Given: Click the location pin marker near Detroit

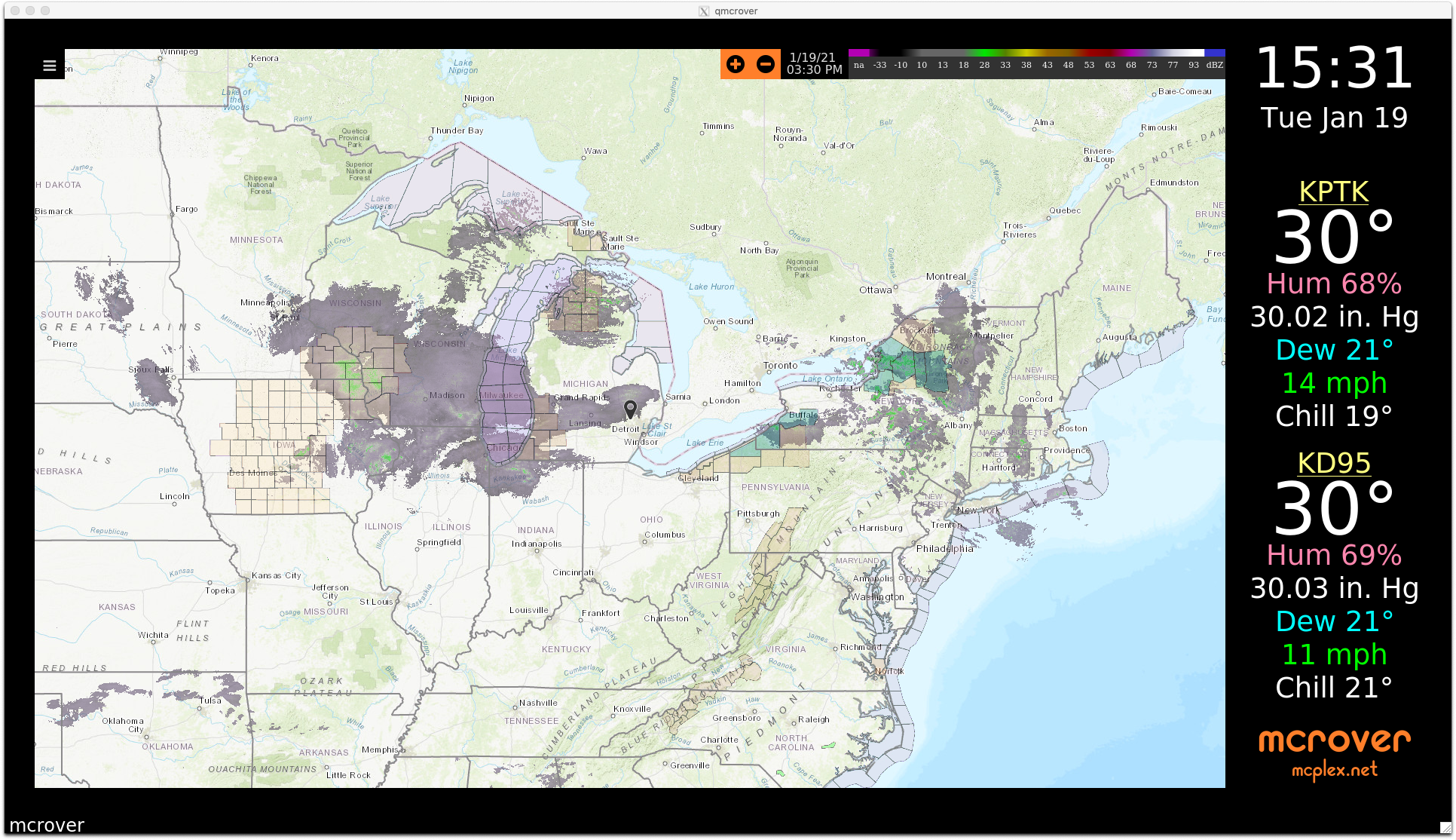Looking at the screenshot, I should pos(630,409).
